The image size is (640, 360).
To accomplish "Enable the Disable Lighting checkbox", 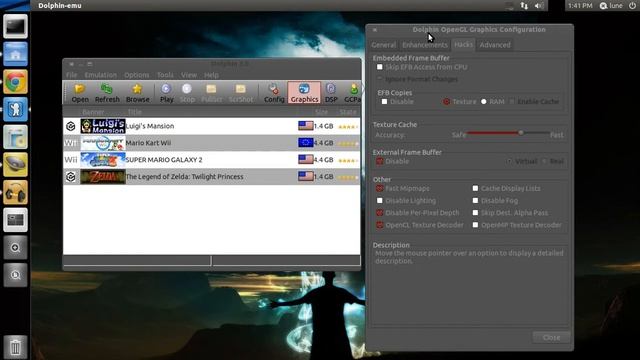I will tap(380, 201).
